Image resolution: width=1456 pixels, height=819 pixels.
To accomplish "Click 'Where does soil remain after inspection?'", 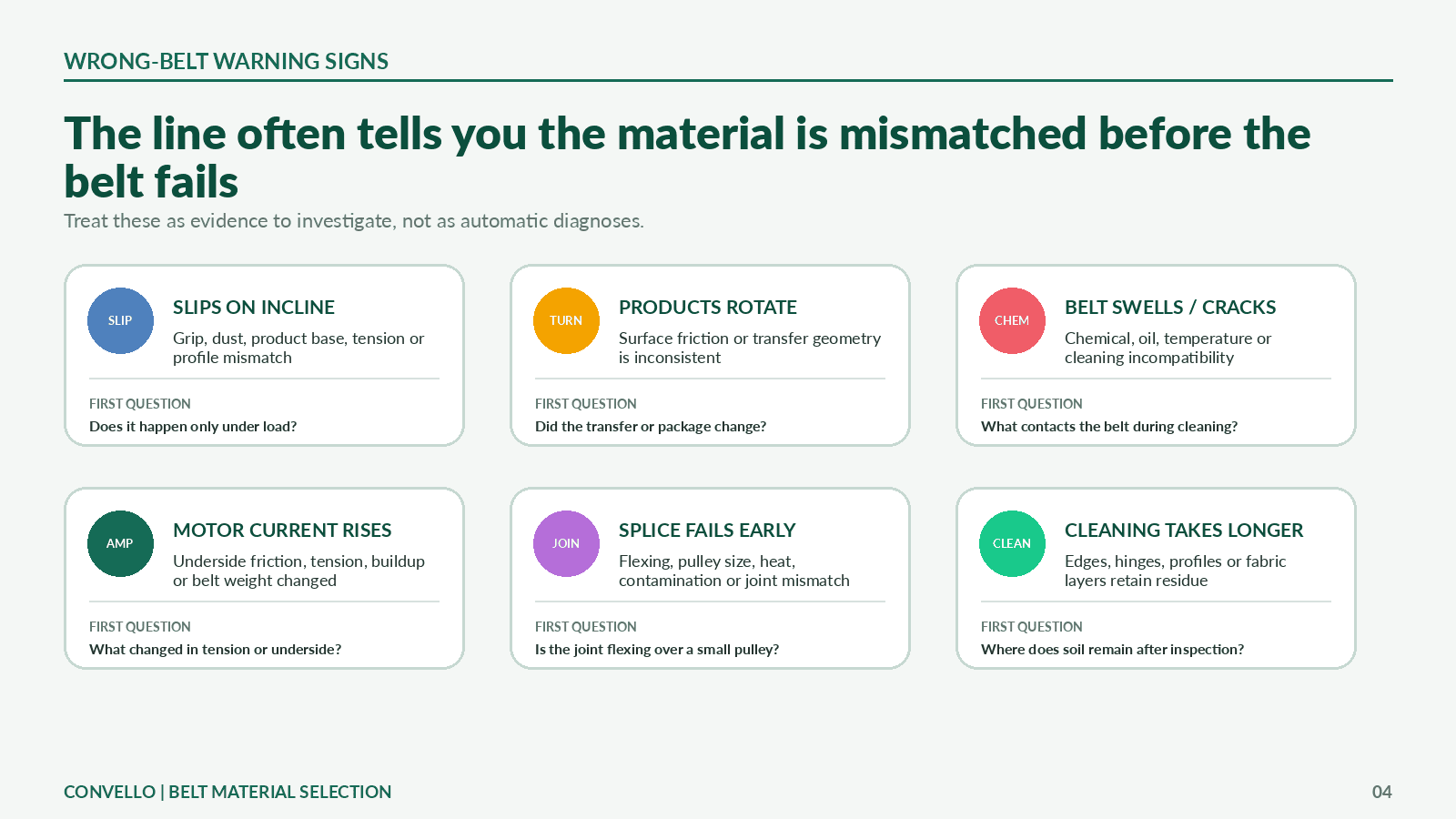I will coord(1112,649).
